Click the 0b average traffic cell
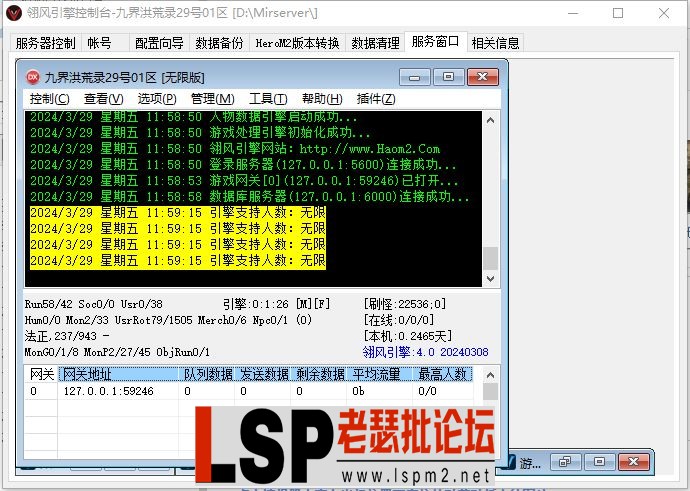Screen dimensions: 690x491 click(358, 391)
